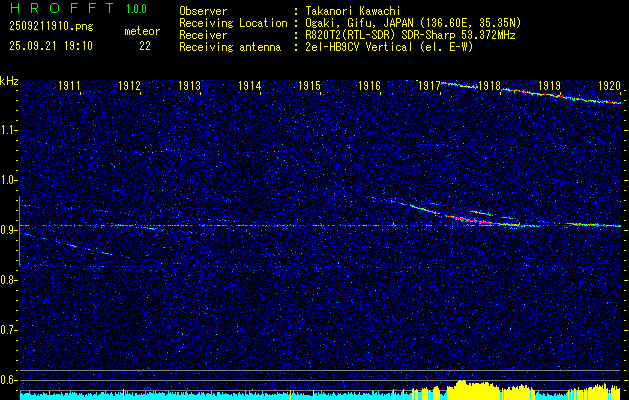Select the 0.9 frequency axis label

pyautogui.click(x=10, y=230)
